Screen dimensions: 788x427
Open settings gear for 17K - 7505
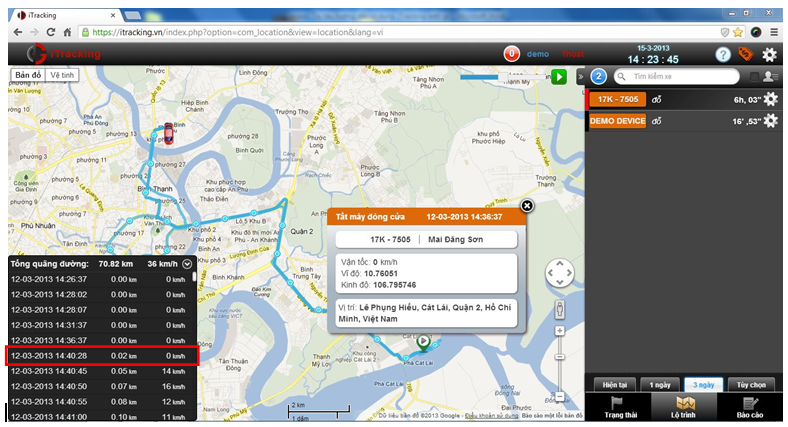(770, 99)
